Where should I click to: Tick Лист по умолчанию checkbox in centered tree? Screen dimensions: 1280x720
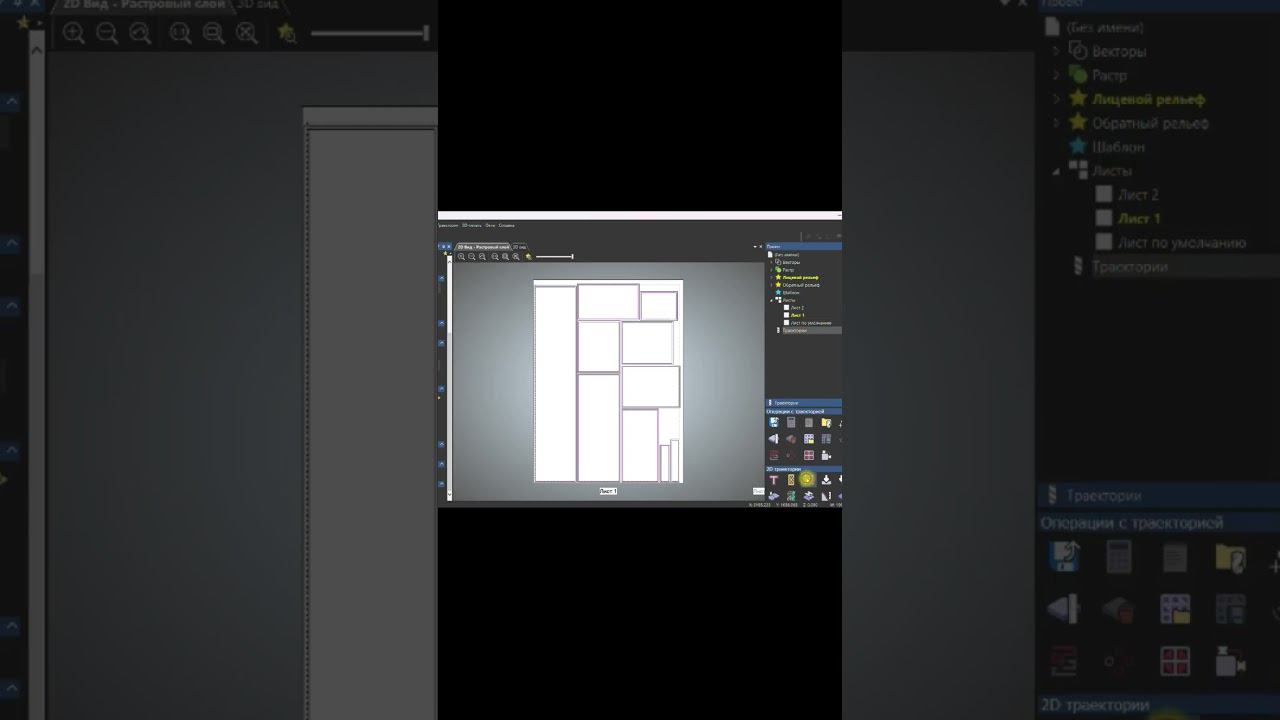[x=786, y=323]
